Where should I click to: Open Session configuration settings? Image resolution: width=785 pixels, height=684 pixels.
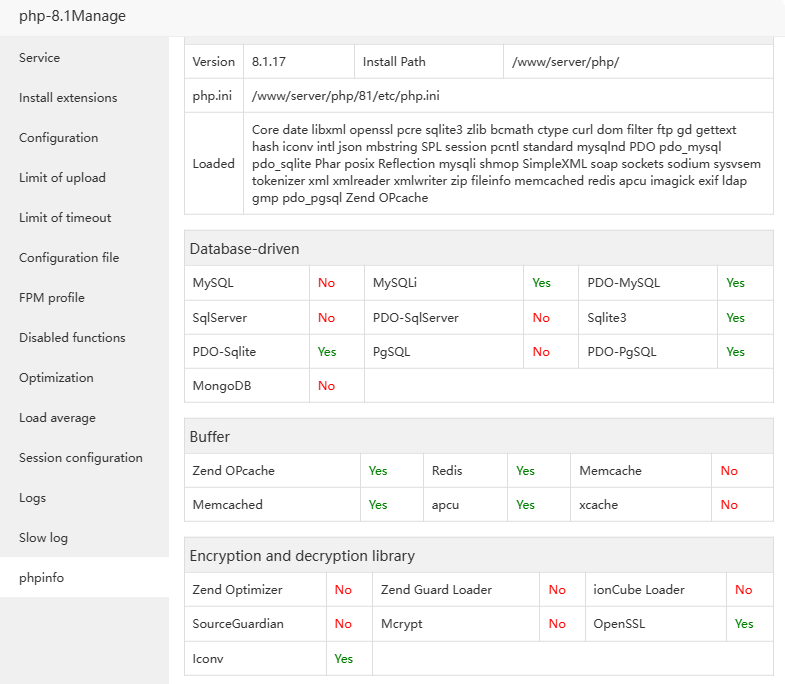81,458
